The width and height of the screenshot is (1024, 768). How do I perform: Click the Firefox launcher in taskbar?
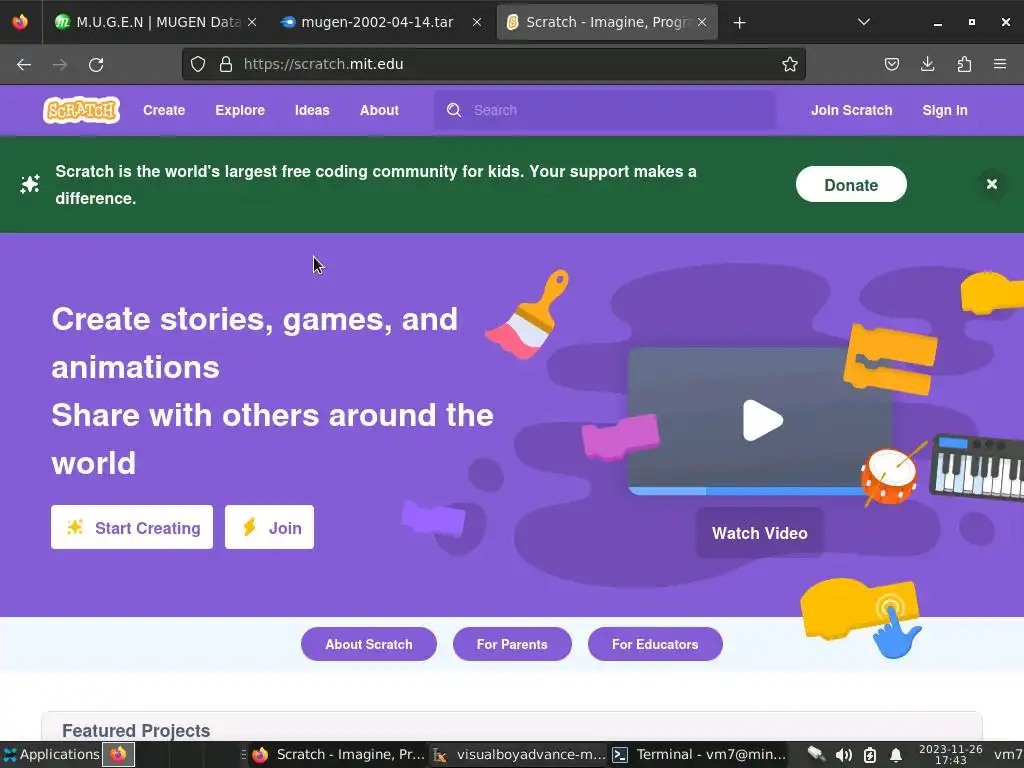(x=118, y=754)
